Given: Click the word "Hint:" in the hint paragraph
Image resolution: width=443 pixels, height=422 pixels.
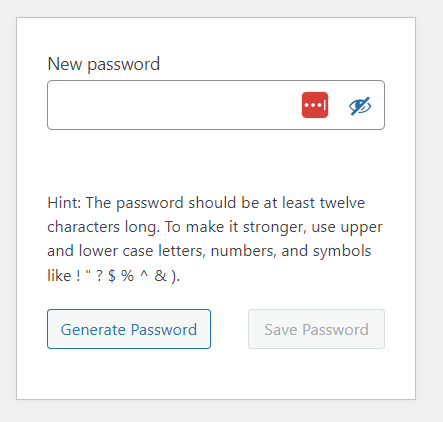Looking at the screenshot, I should (x=64, y=203).
